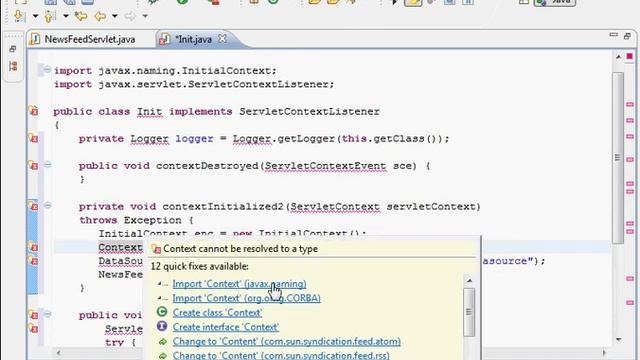640x360 pixels.
Task: Click error marker on the contextDestroyed line
Action: click(33, 165)
